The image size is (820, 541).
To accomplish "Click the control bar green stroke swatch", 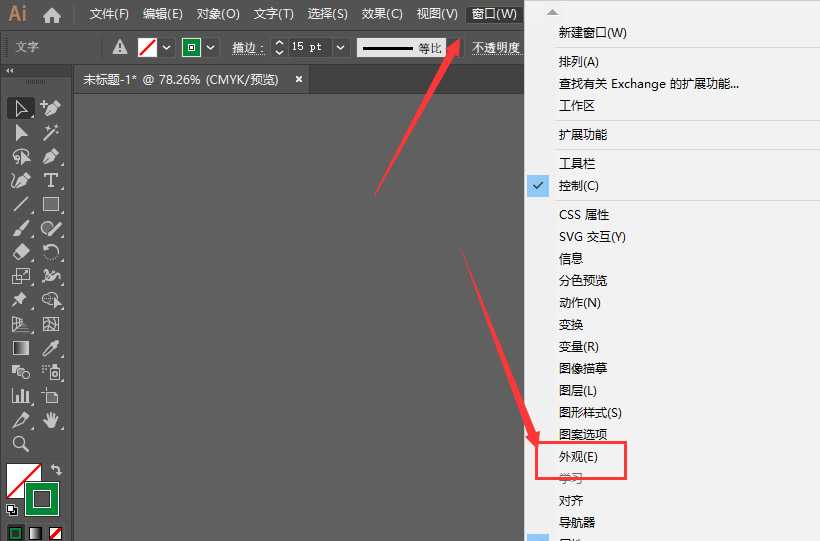I will coord(191,48).
